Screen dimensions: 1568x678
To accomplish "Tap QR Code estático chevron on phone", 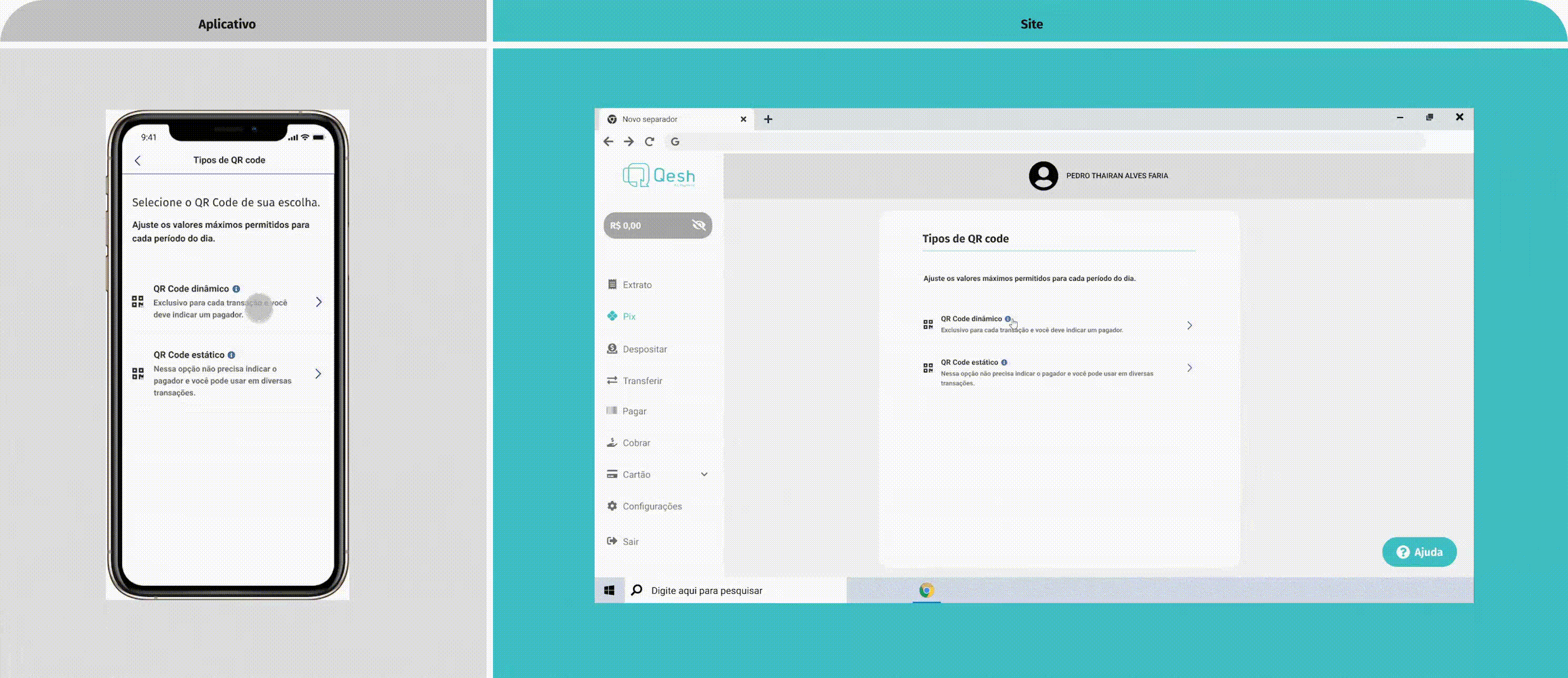I will coord(317,374).
